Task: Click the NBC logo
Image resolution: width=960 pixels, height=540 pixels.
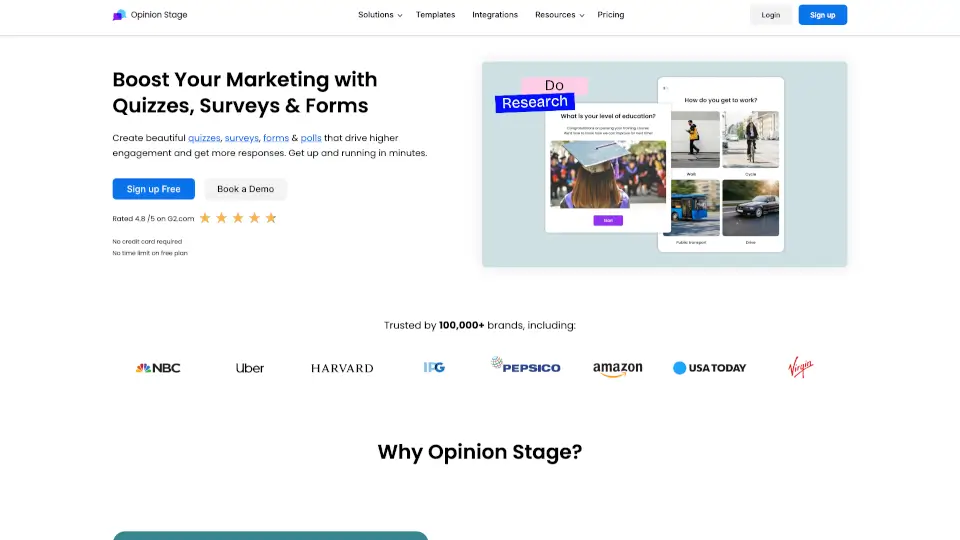Action: pyautogui.click(x=158, y=368)
